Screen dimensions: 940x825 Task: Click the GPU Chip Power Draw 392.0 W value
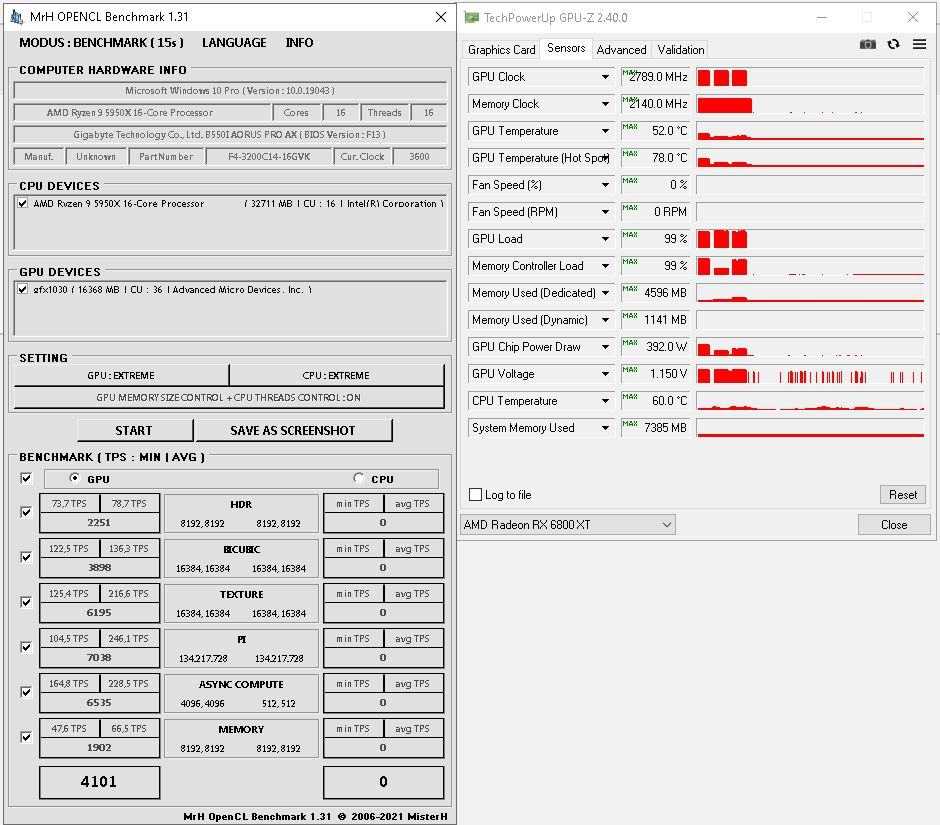[x=656, y=347]
